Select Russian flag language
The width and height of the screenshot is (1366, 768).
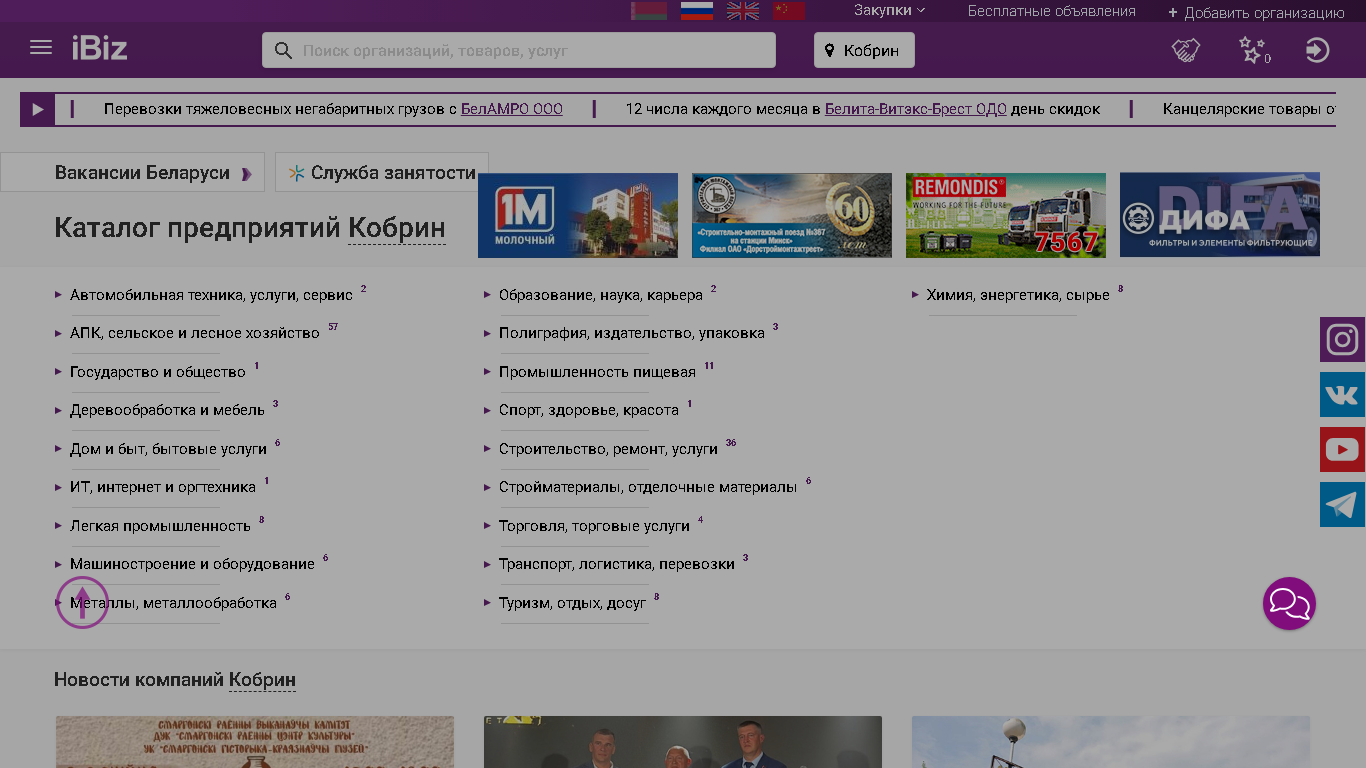tap(697, 11)
